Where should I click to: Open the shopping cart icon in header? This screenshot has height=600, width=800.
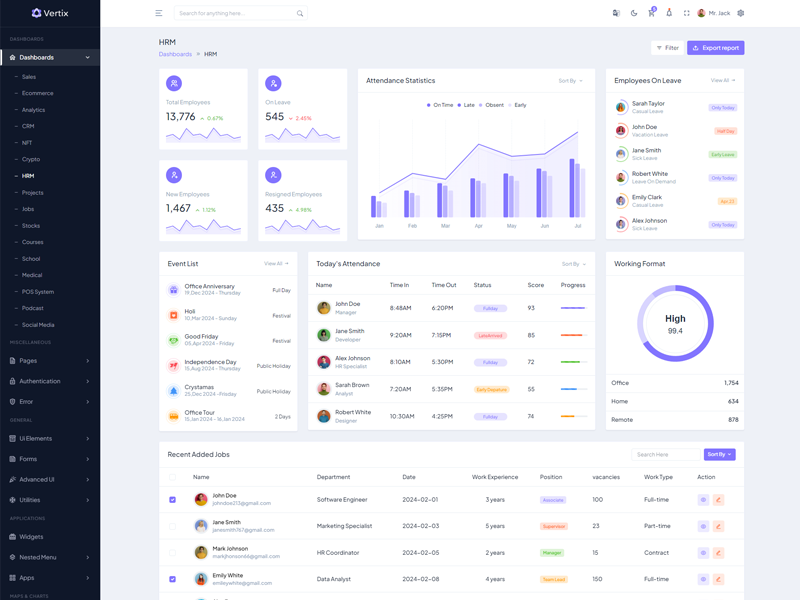tap(651, 13)
